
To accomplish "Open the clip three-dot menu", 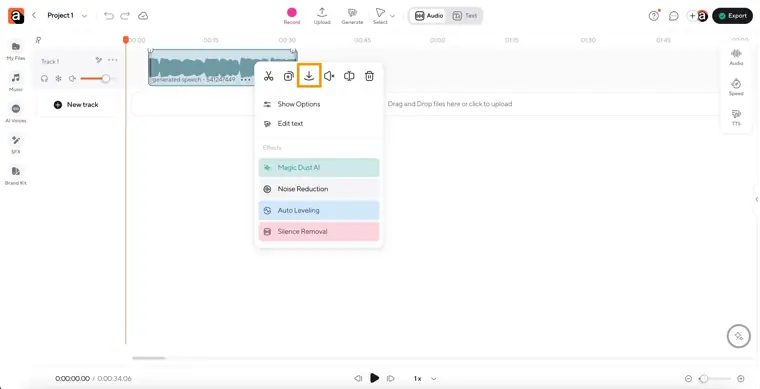I will pyautogui.click(x=246, y=79).
